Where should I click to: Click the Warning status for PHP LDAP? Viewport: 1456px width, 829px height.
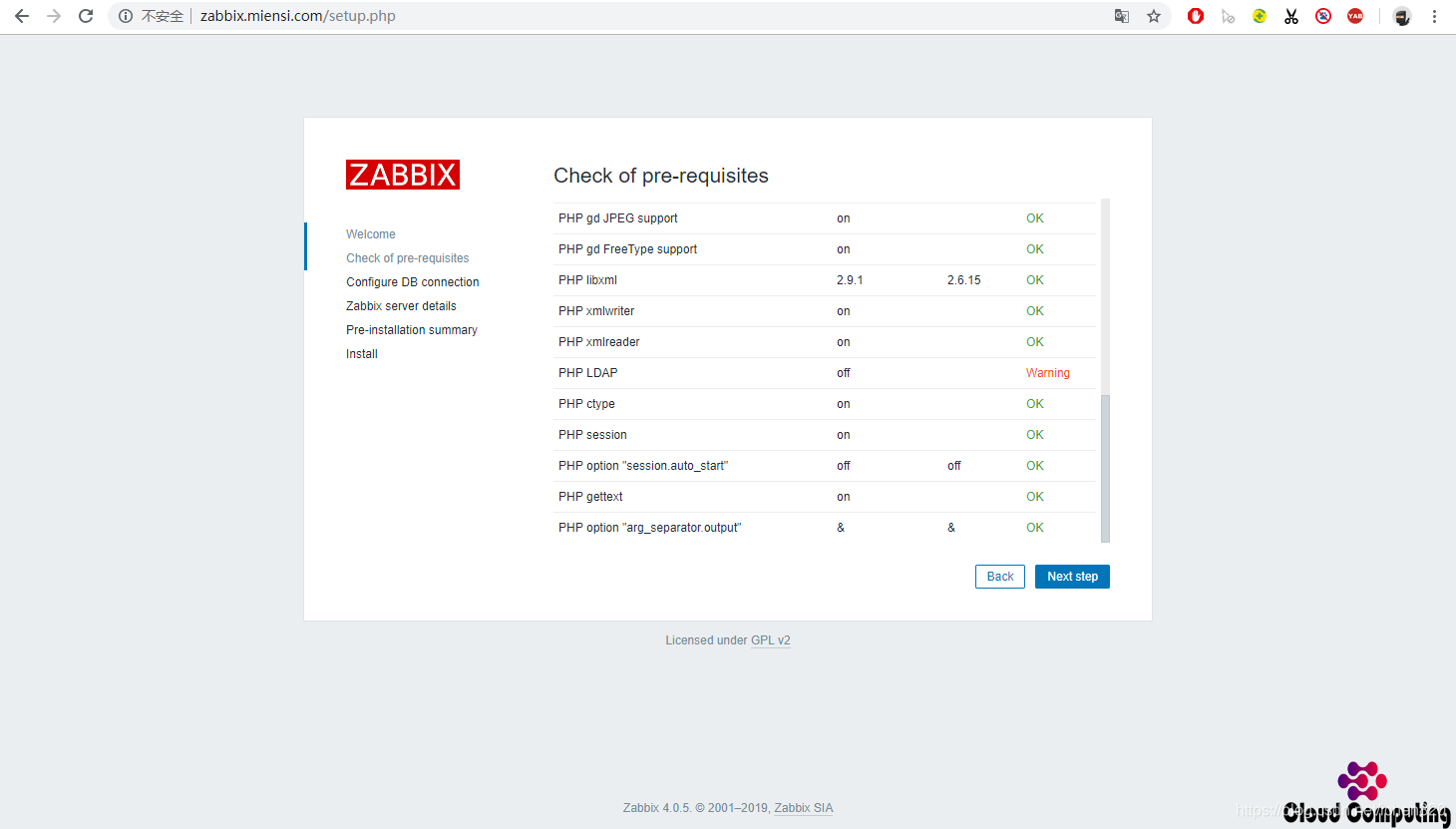pos(1048,373)
